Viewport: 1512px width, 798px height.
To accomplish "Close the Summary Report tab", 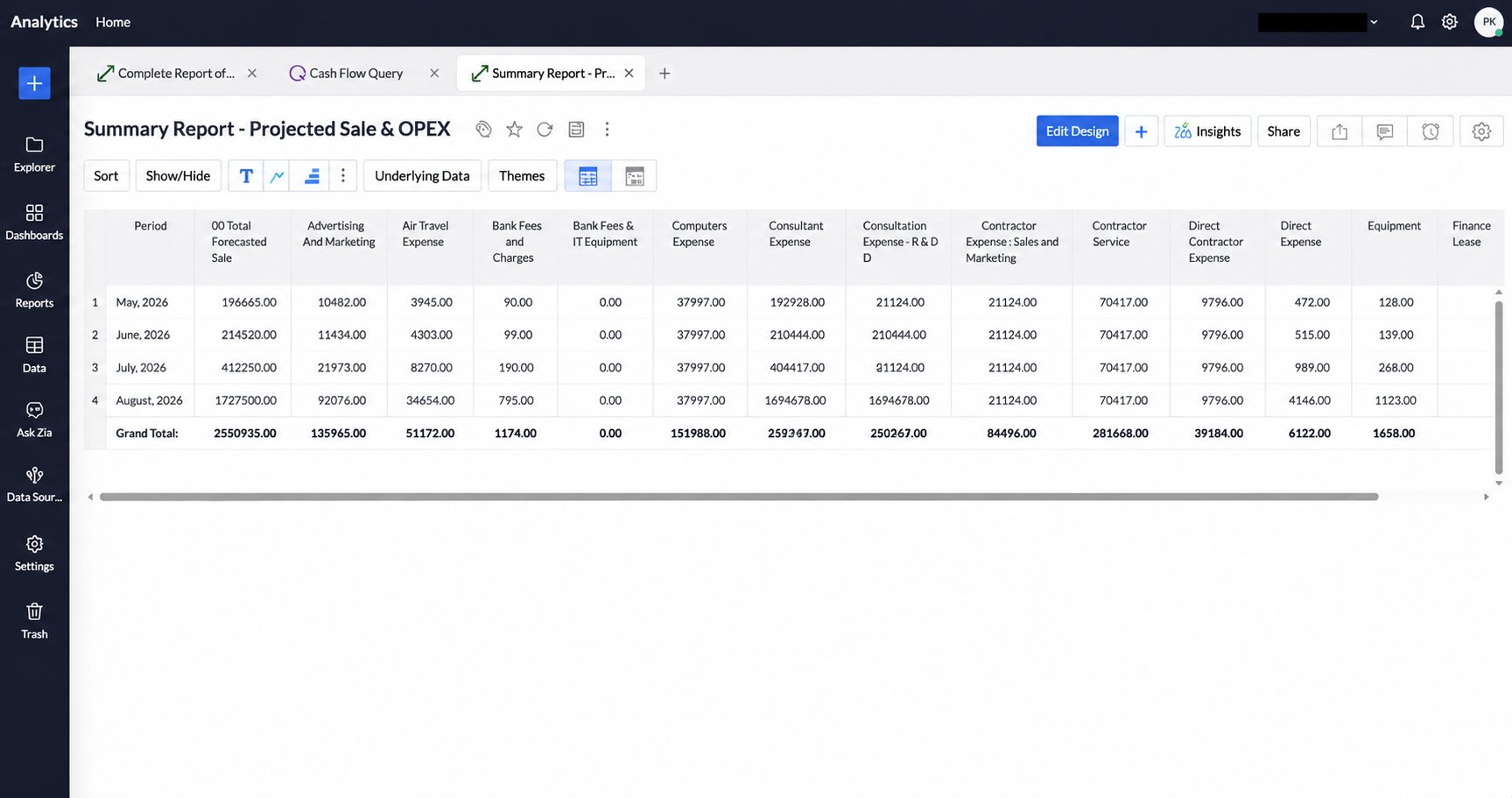I will pyautogui.click(x=629, y=74).
